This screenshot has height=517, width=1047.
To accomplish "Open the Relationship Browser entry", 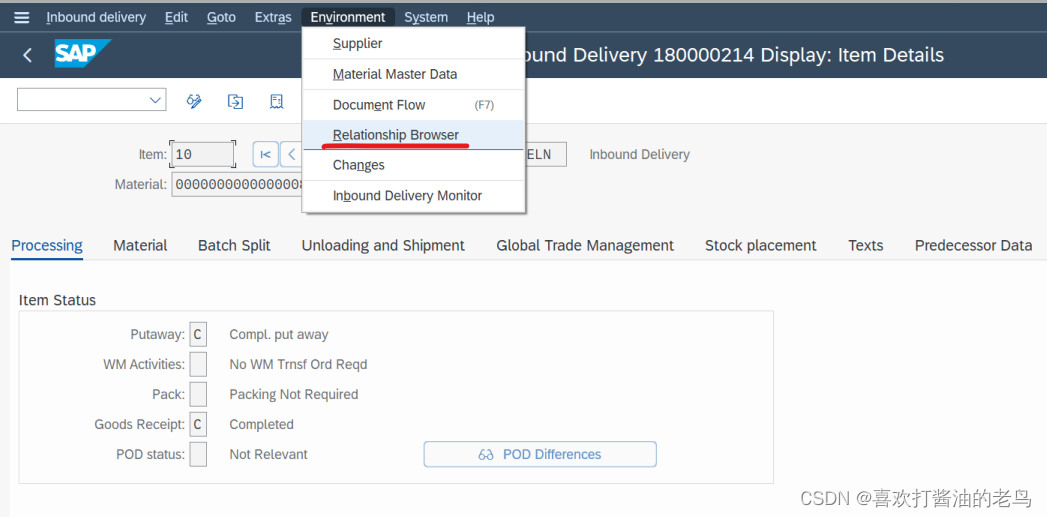I will (x=413, y=135).
